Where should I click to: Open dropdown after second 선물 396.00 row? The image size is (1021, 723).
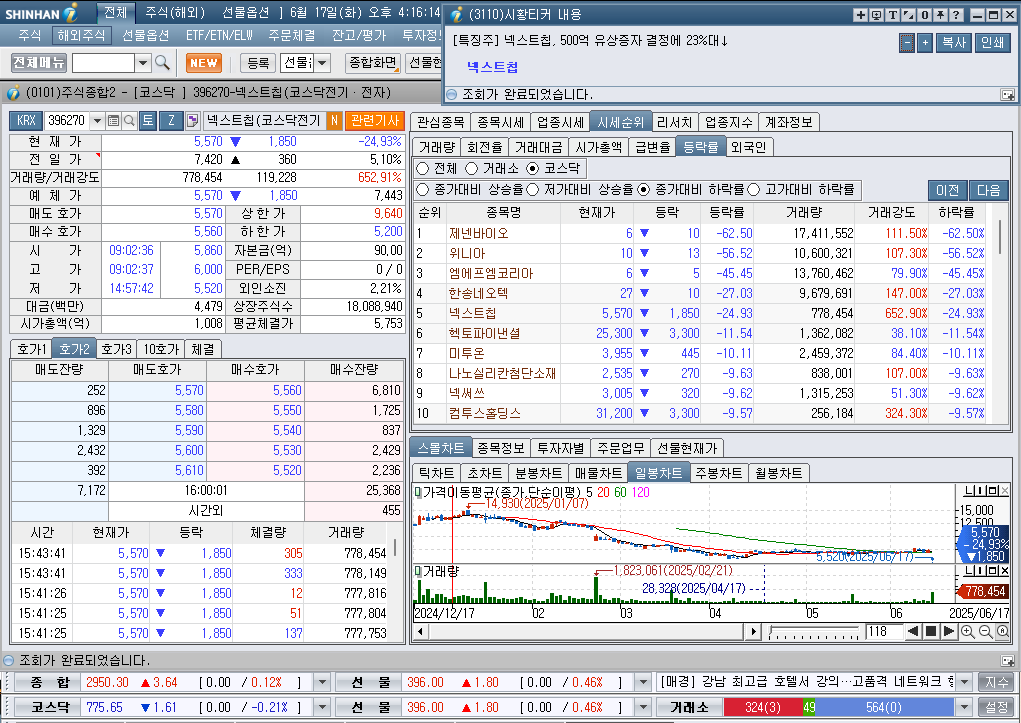[x=643, y=707]
